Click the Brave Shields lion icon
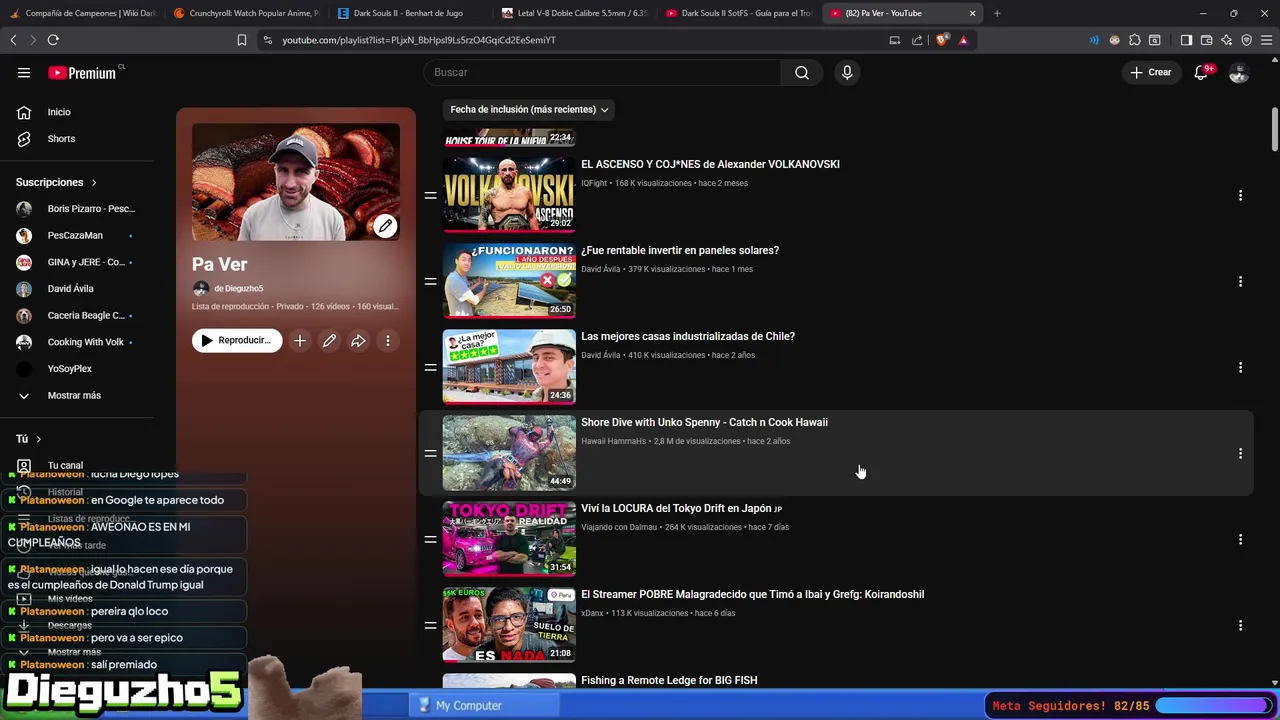Viewport: 1280px width, 720px height. [x=942, y=40]
